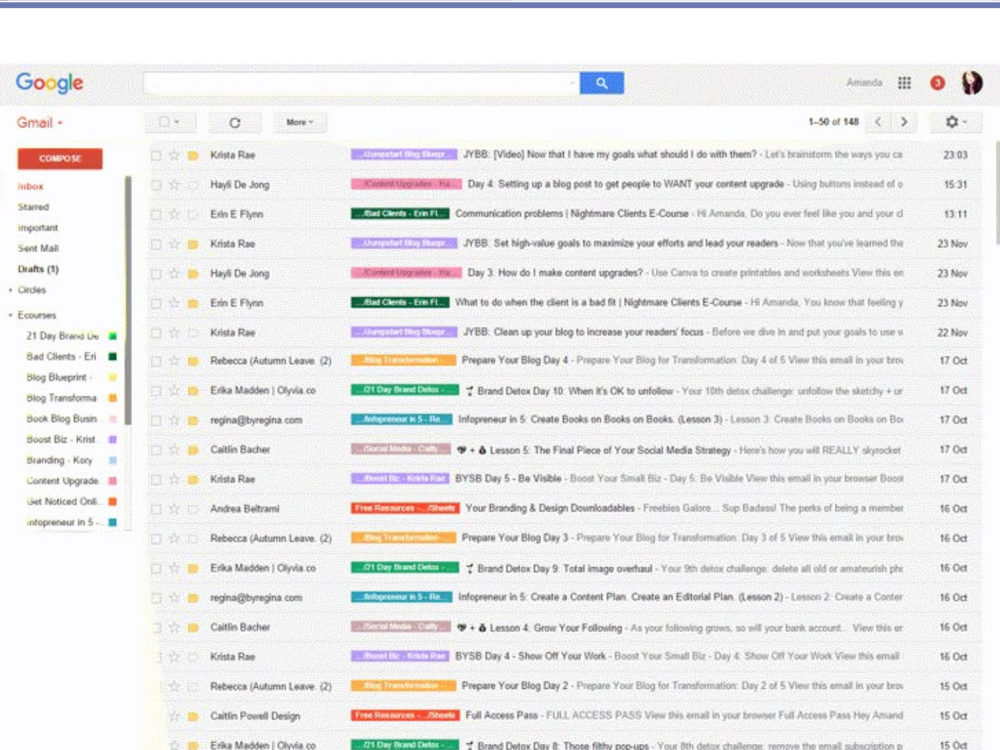Open the Important folder

[x=38, y=228]
